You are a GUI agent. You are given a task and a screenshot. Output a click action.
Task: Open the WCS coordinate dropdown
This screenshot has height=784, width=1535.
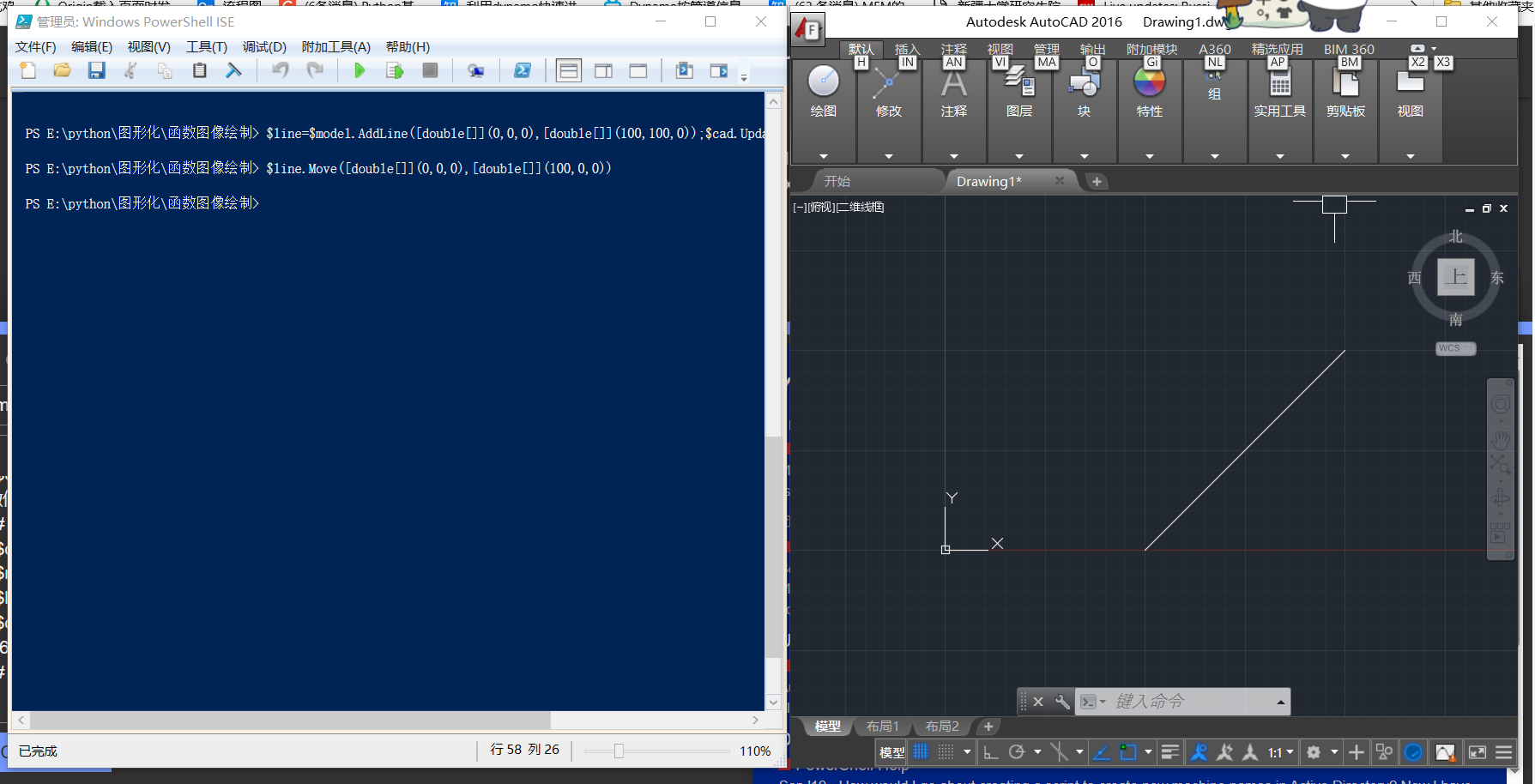1456,348
